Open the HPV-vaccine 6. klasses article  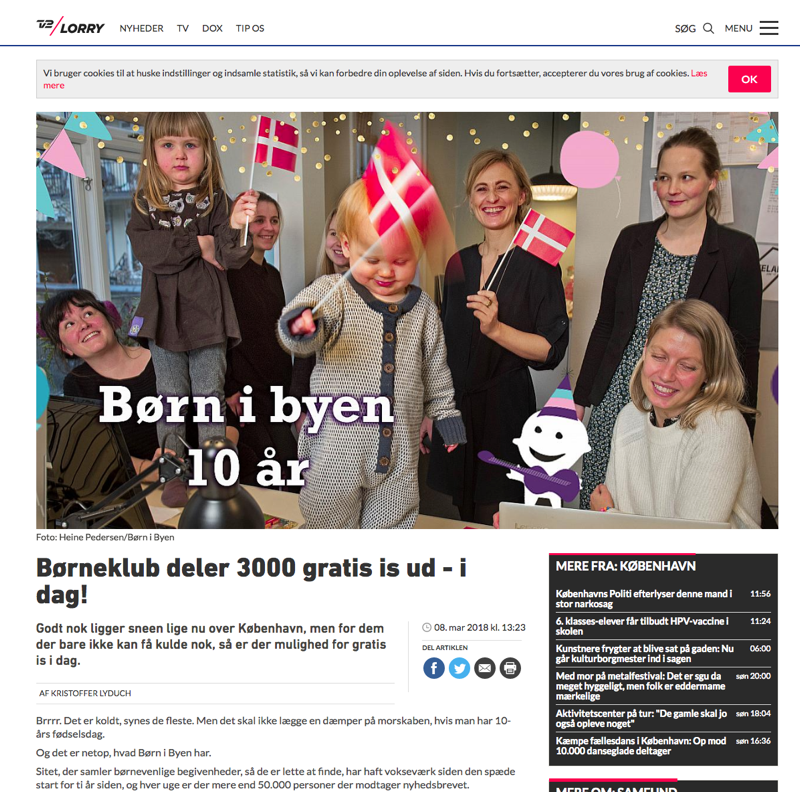[x=642, y=626]
